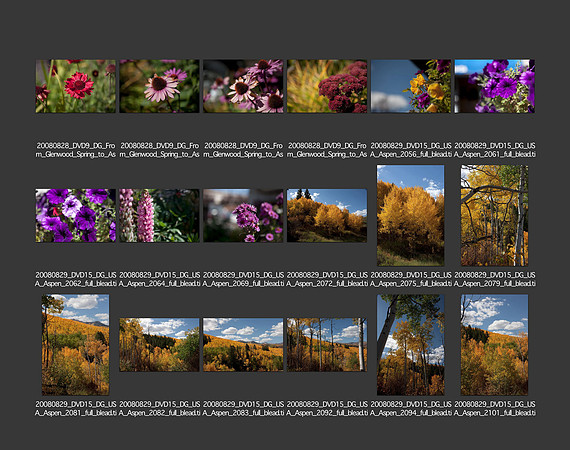Click the 'A_Aspen_2081_full_bleed.ti' file name
Image resolution: width=570 pixels, height=450 pixels.
click(76, 413)
